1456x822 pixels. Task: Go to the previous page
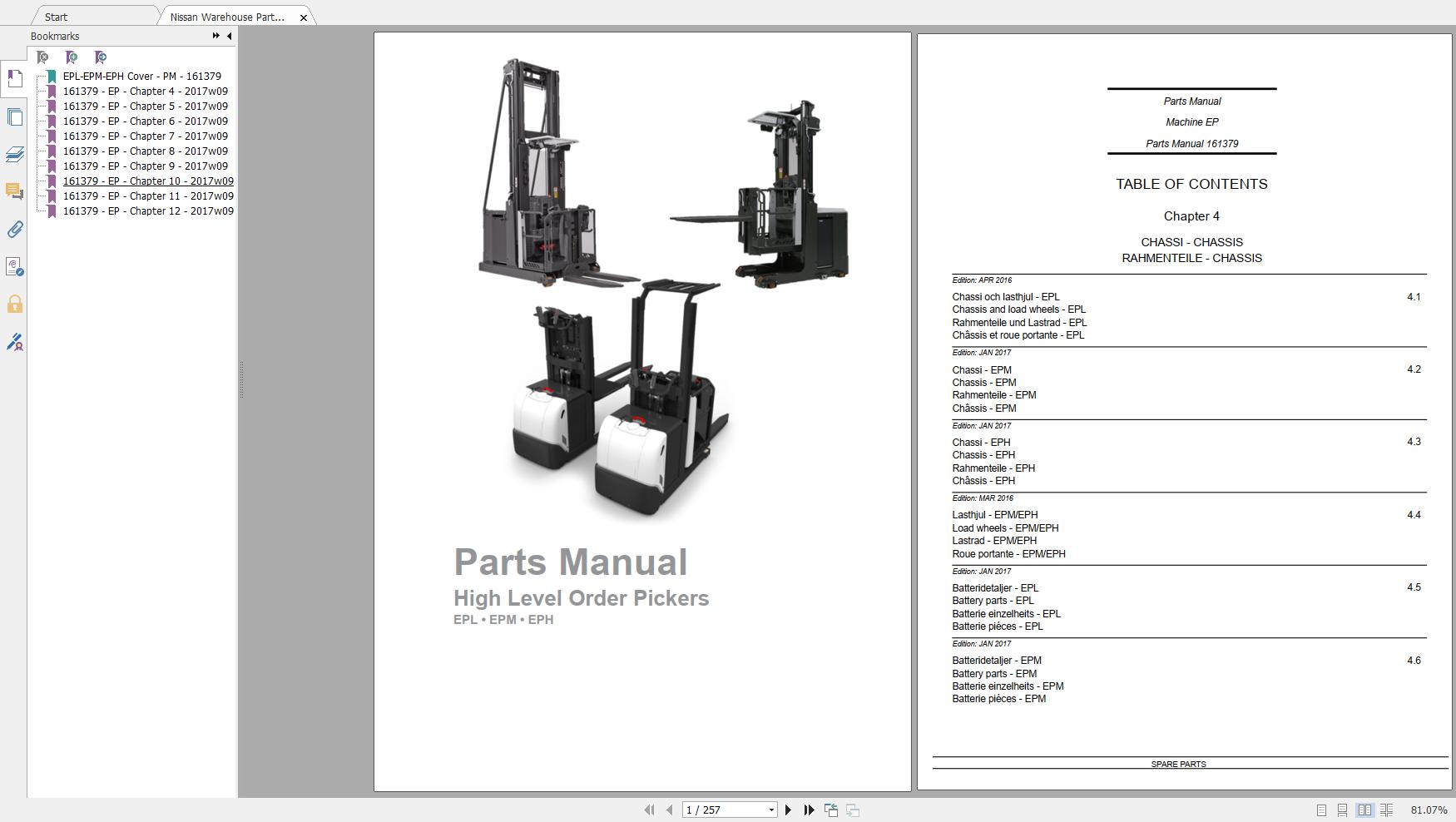point(669,810)
